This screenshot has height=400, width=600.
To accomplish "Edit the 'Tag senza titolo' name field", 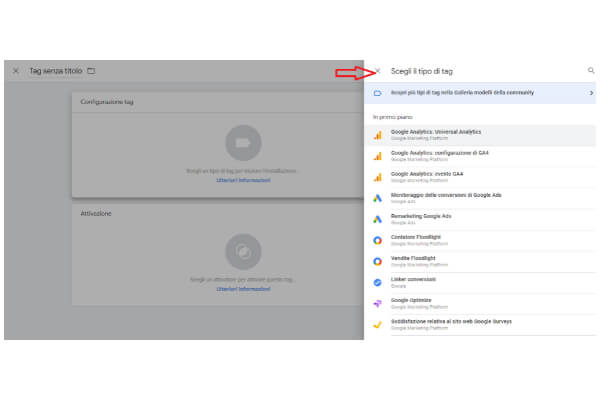I will [x=56, y=71].
